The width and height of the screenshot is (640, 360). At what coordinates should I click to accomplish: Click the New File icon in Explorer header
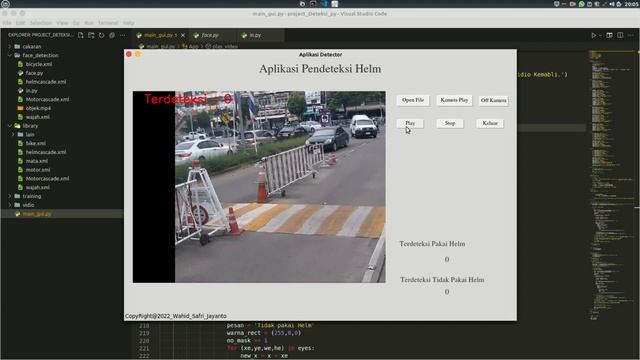pyautogui.click(x=80, y=35)
